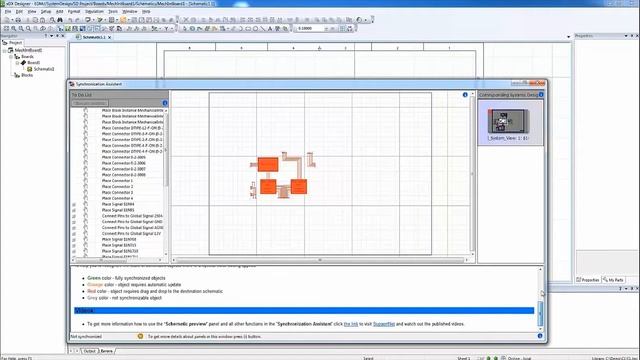Collapse the Board1 tree node
Screen dimensions: 640x360
pos(18,63)
